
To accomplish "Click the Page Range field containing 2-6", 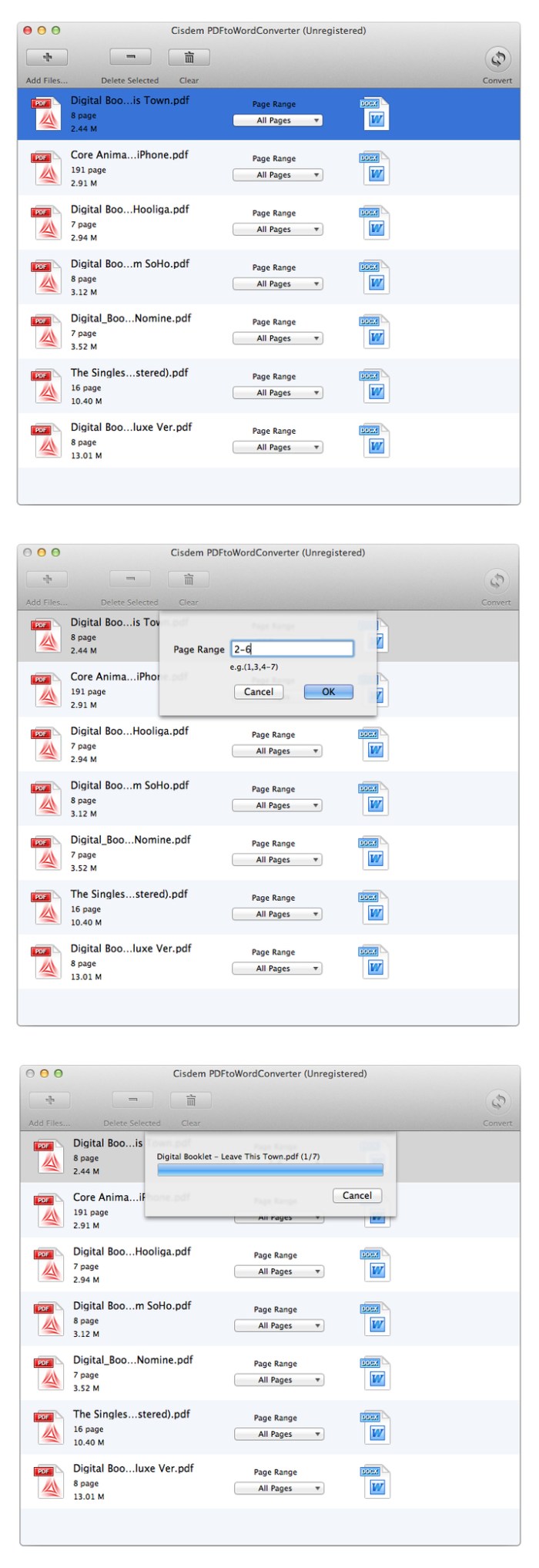I will coord(293,649).
